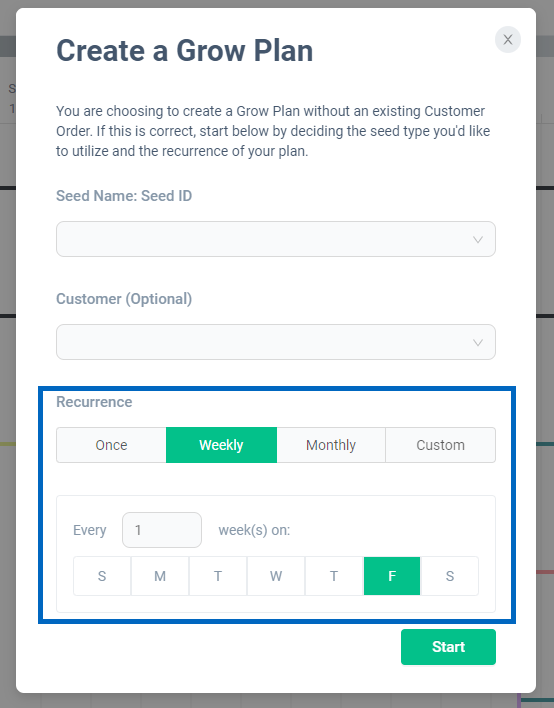Close the Create a Grow Plan dialog
This screenshot has width=554, height=708.
click(x=507, y=40)
